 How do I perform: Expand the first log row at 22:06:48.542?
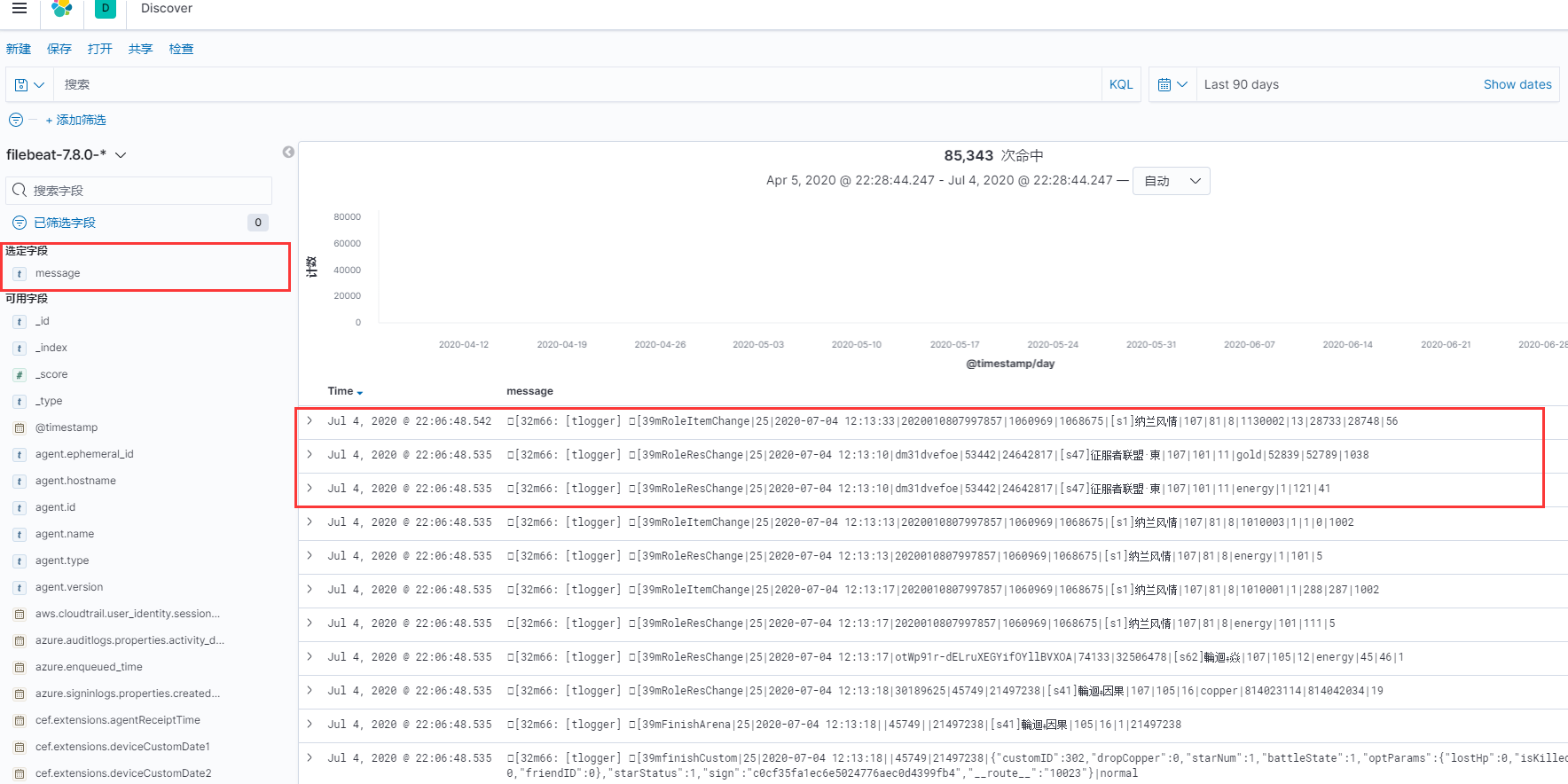310,421
